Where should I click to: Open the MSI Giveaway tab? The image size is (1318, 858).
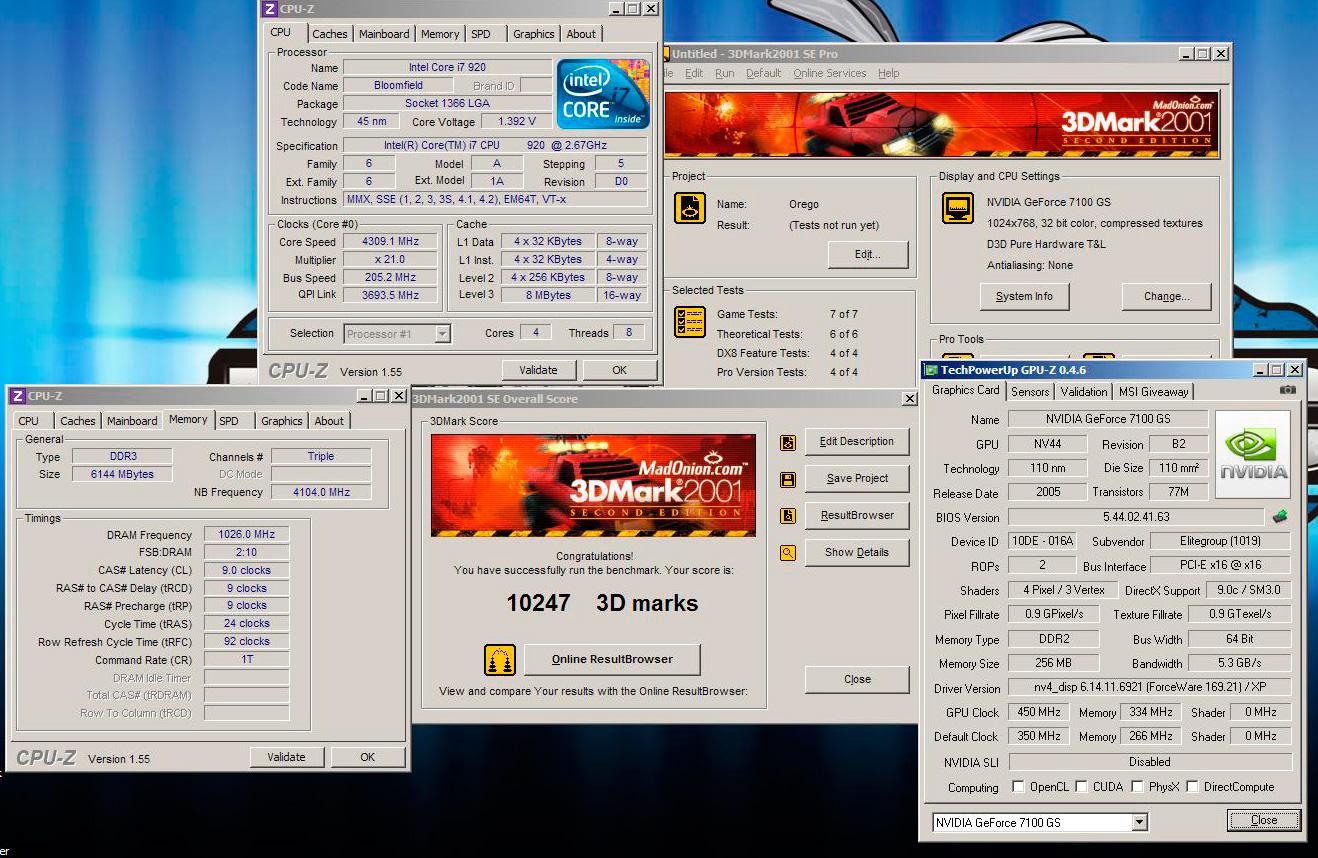1153,392
